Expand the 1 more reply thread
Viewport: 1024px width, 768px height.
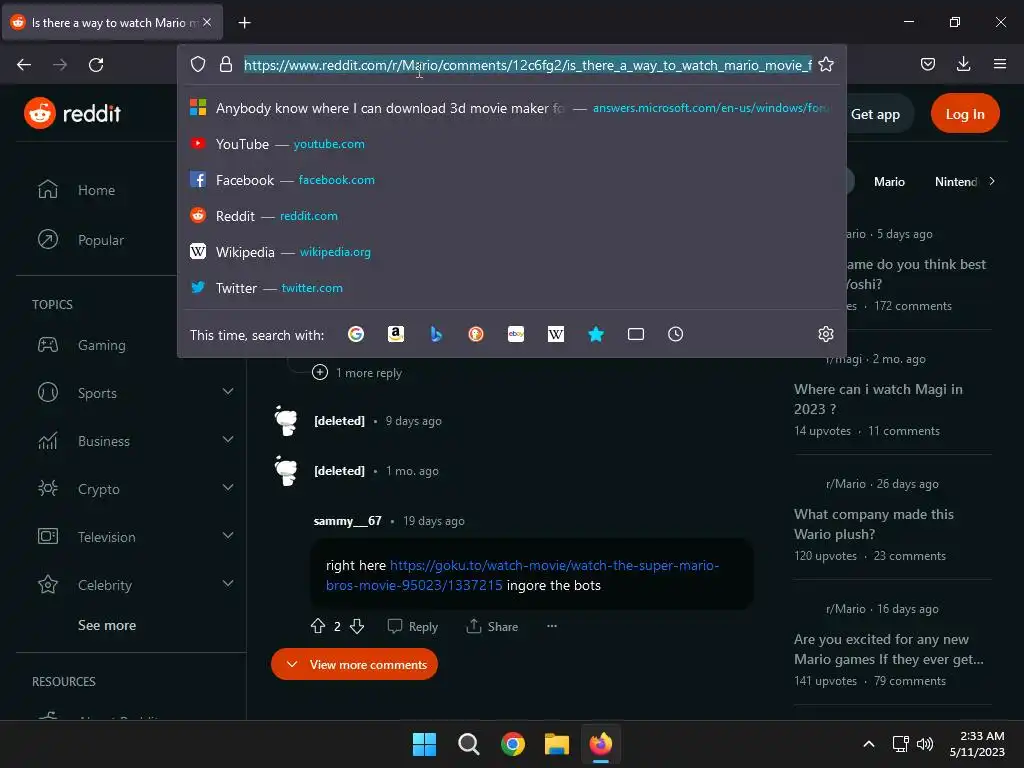pyautogui.click(x=357, y=372)
